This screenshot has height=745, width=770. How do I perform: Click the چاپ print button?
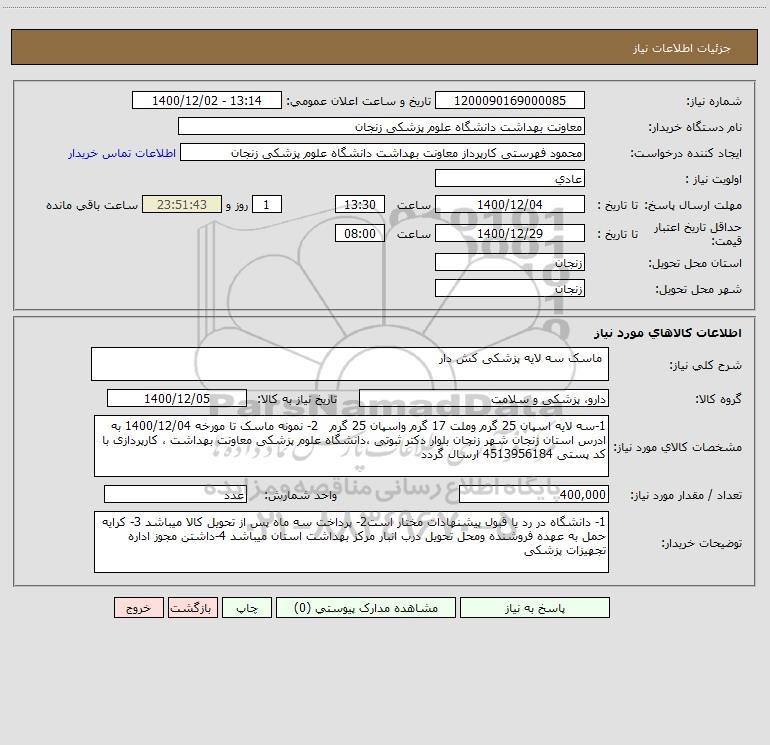click(247, 608)
